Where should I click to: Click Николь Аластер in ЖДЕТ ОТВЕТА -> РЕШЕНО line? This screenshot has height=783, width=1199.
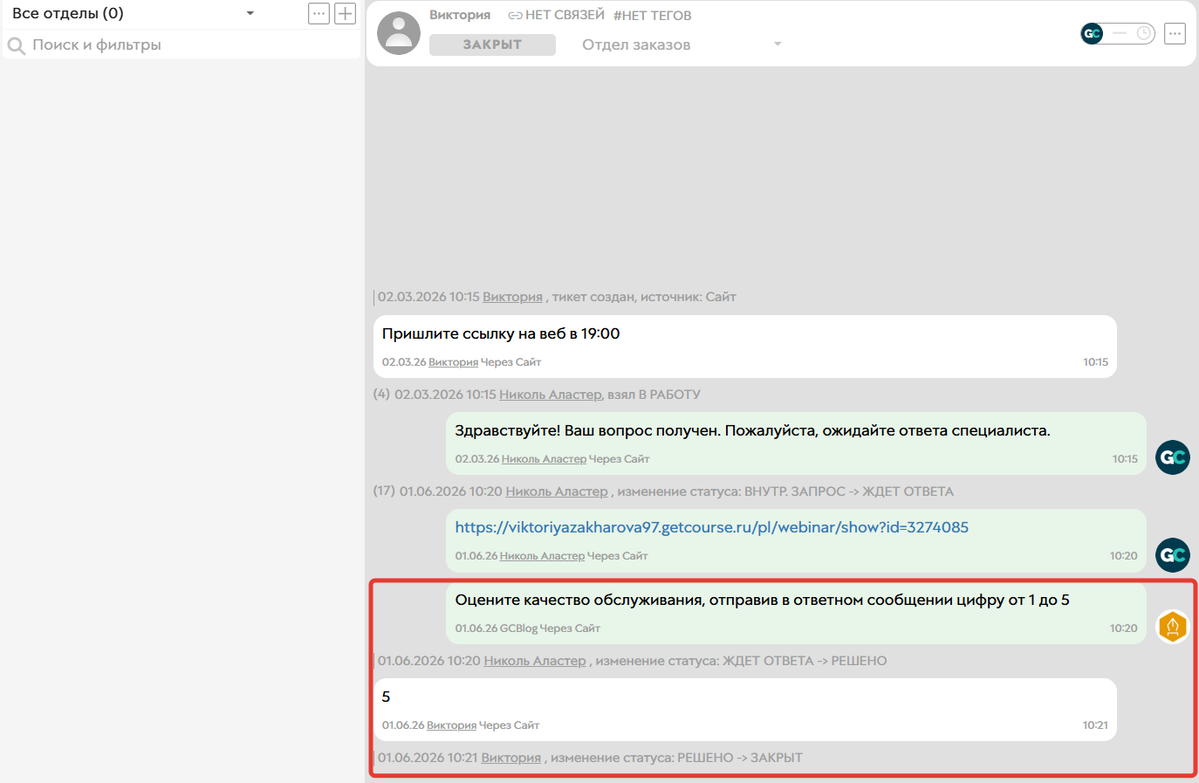535,661
